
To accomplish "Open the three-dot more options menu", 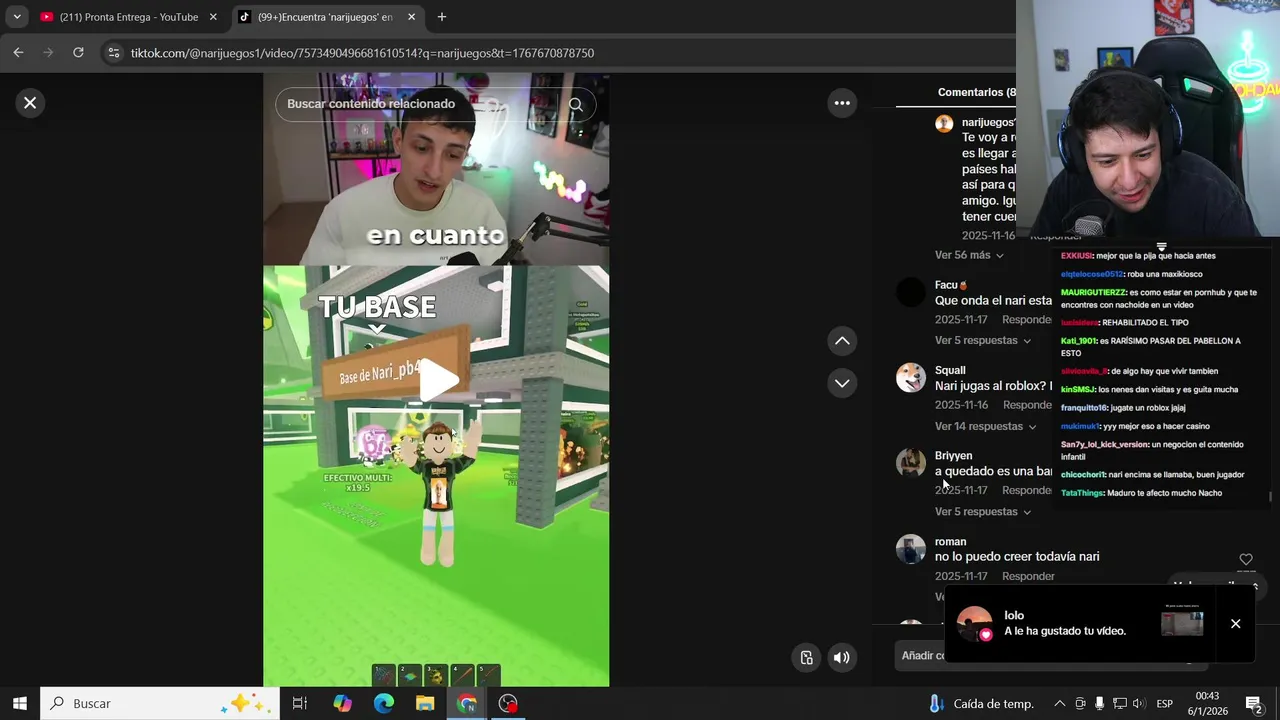I will [842, 103].
